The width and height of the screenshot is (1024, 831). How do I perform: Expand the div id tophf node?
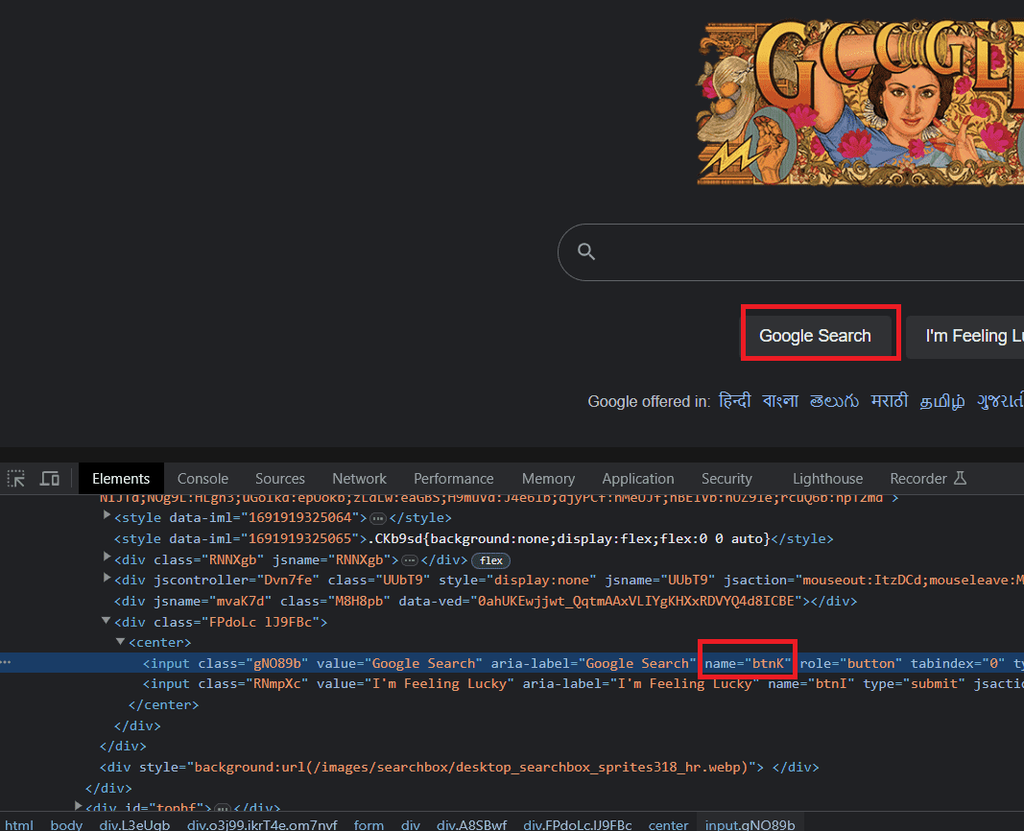pos(78,807)
